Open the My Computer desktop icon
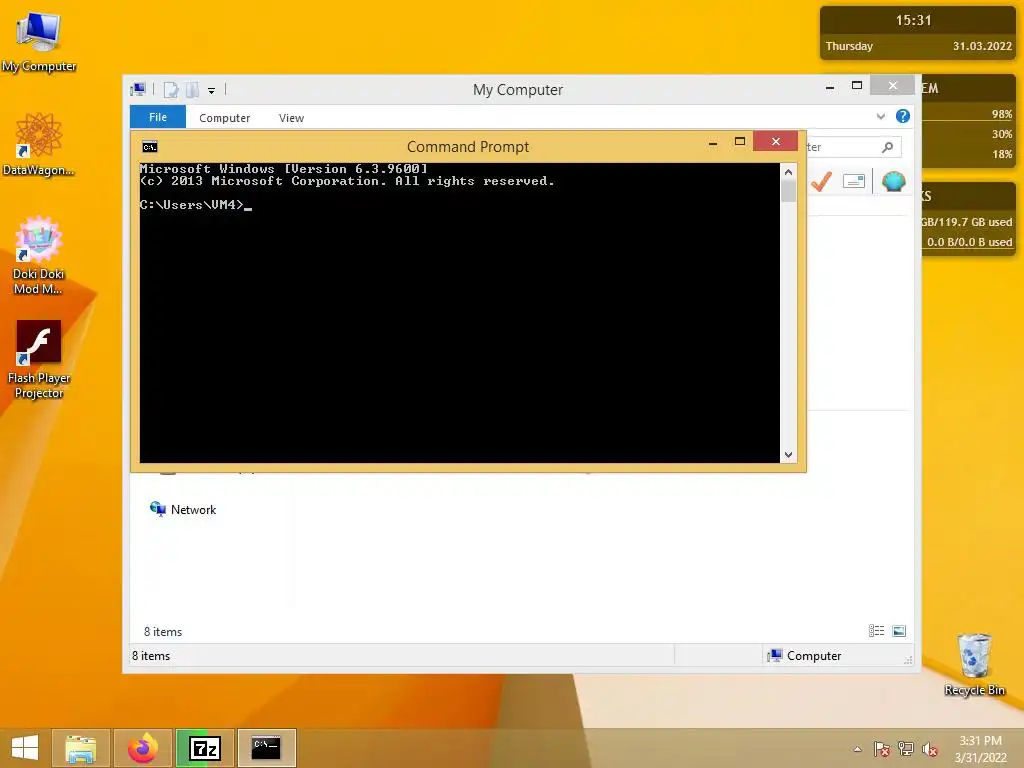The width and height of the screenshot is (1024, 768). coord(39,39)
